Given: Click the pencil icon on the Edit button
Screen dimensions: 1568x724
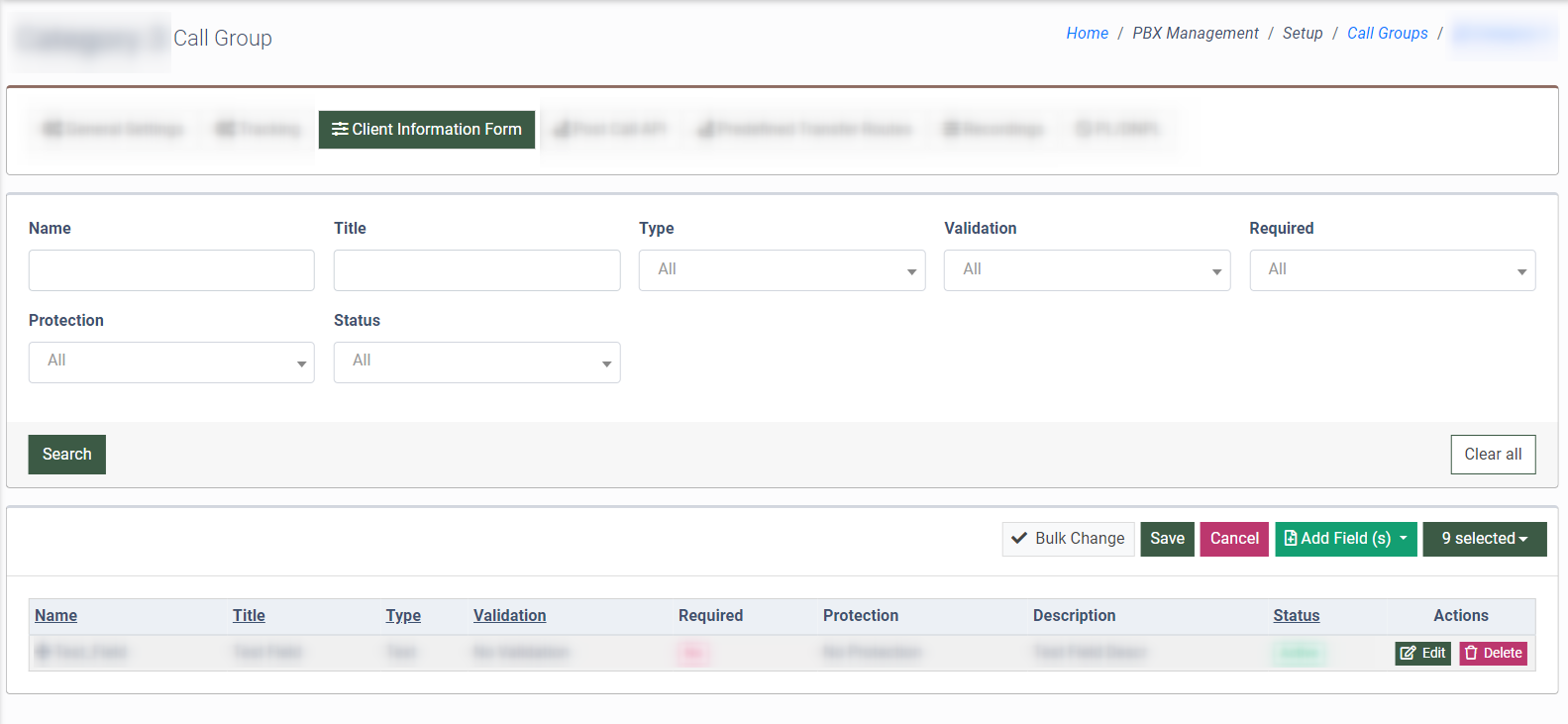Looking at the screenshot, I should click(1408, 653).
